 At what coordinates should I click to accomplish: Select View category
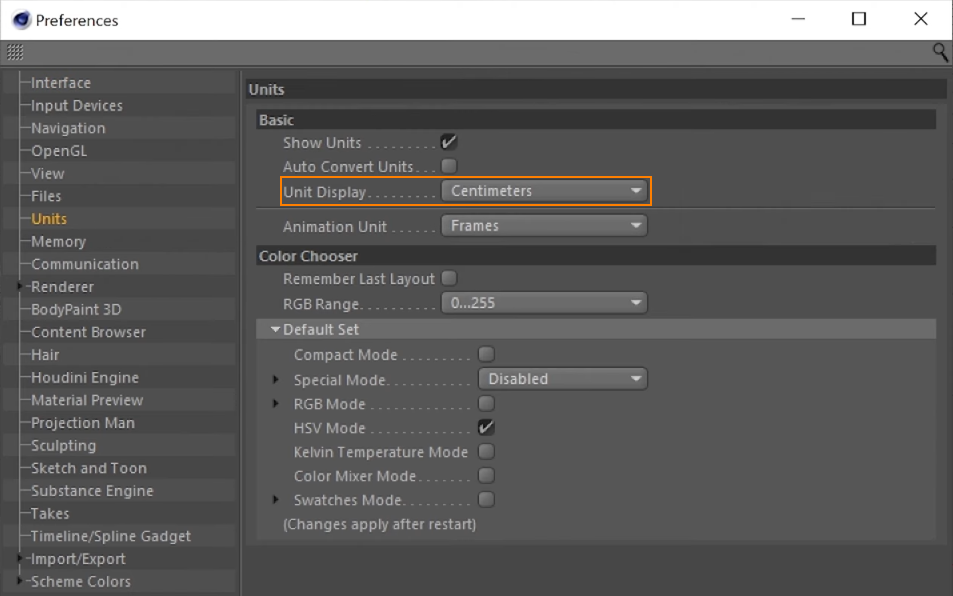tap(47, 174)
